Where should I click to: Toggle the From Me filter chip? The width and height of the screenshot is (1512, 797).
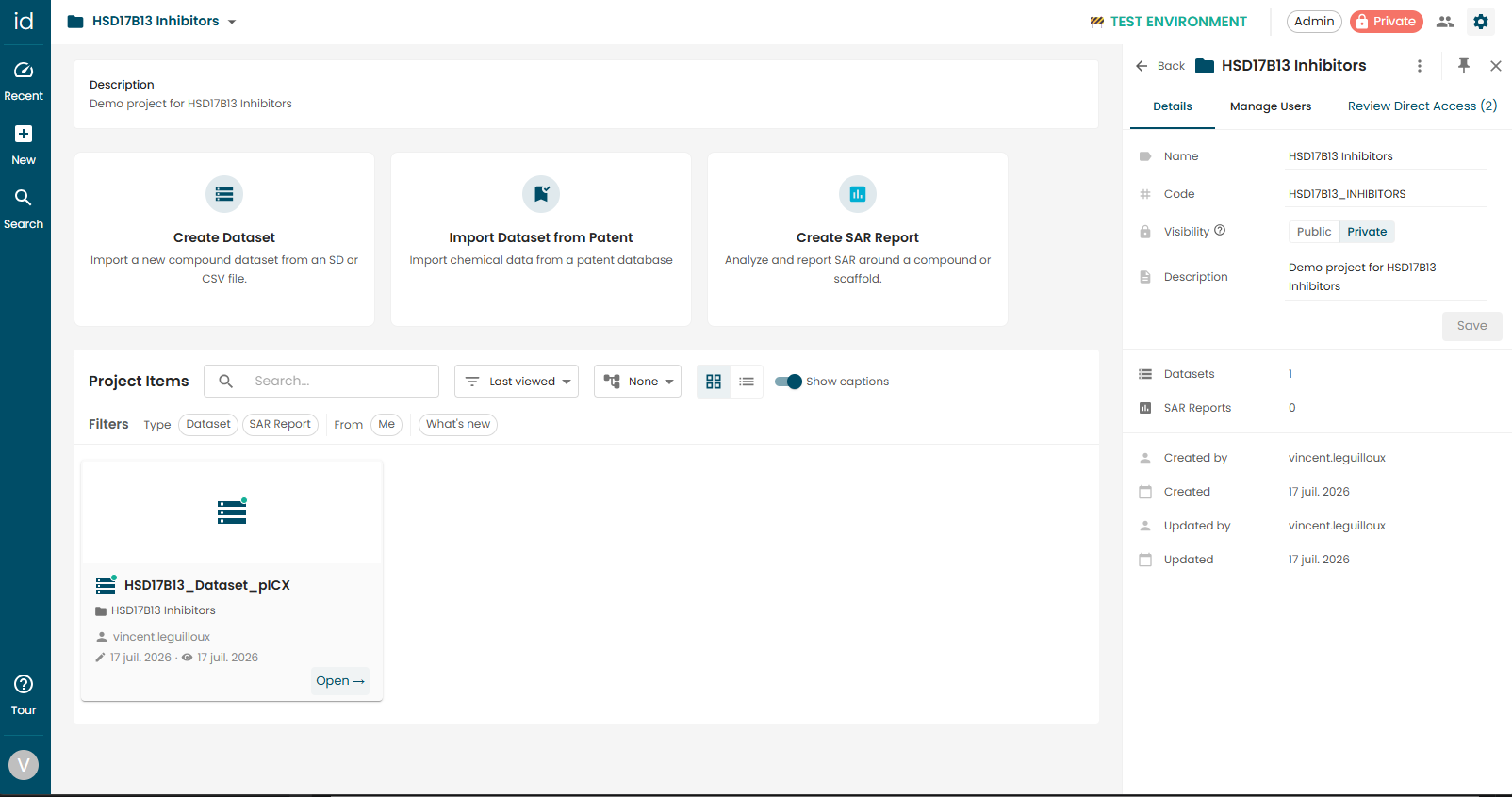386,425
